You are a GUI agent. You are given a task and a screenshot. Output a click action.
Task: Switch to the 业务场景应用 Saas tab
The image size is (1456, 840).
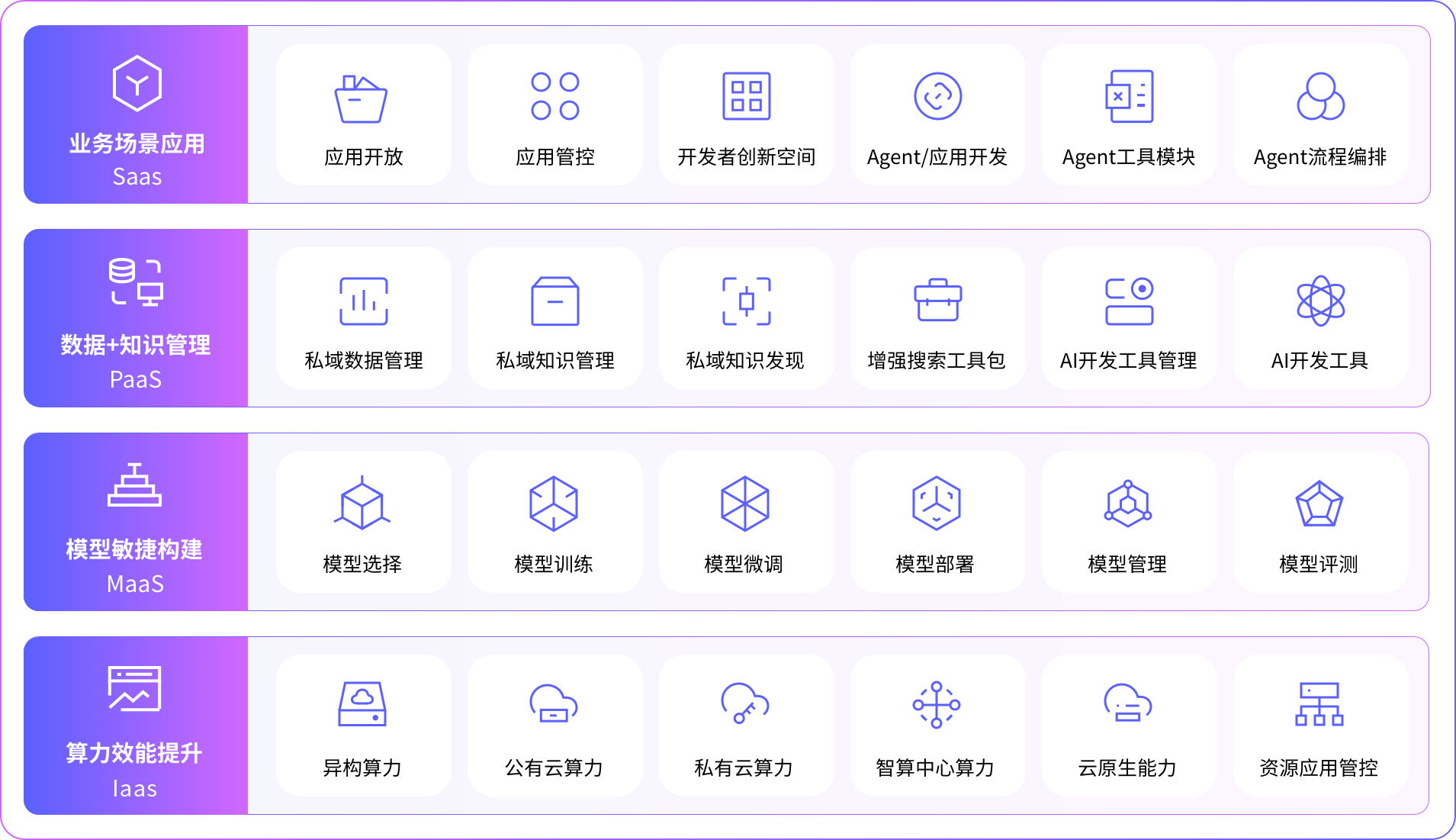click(x=136, y=114)
